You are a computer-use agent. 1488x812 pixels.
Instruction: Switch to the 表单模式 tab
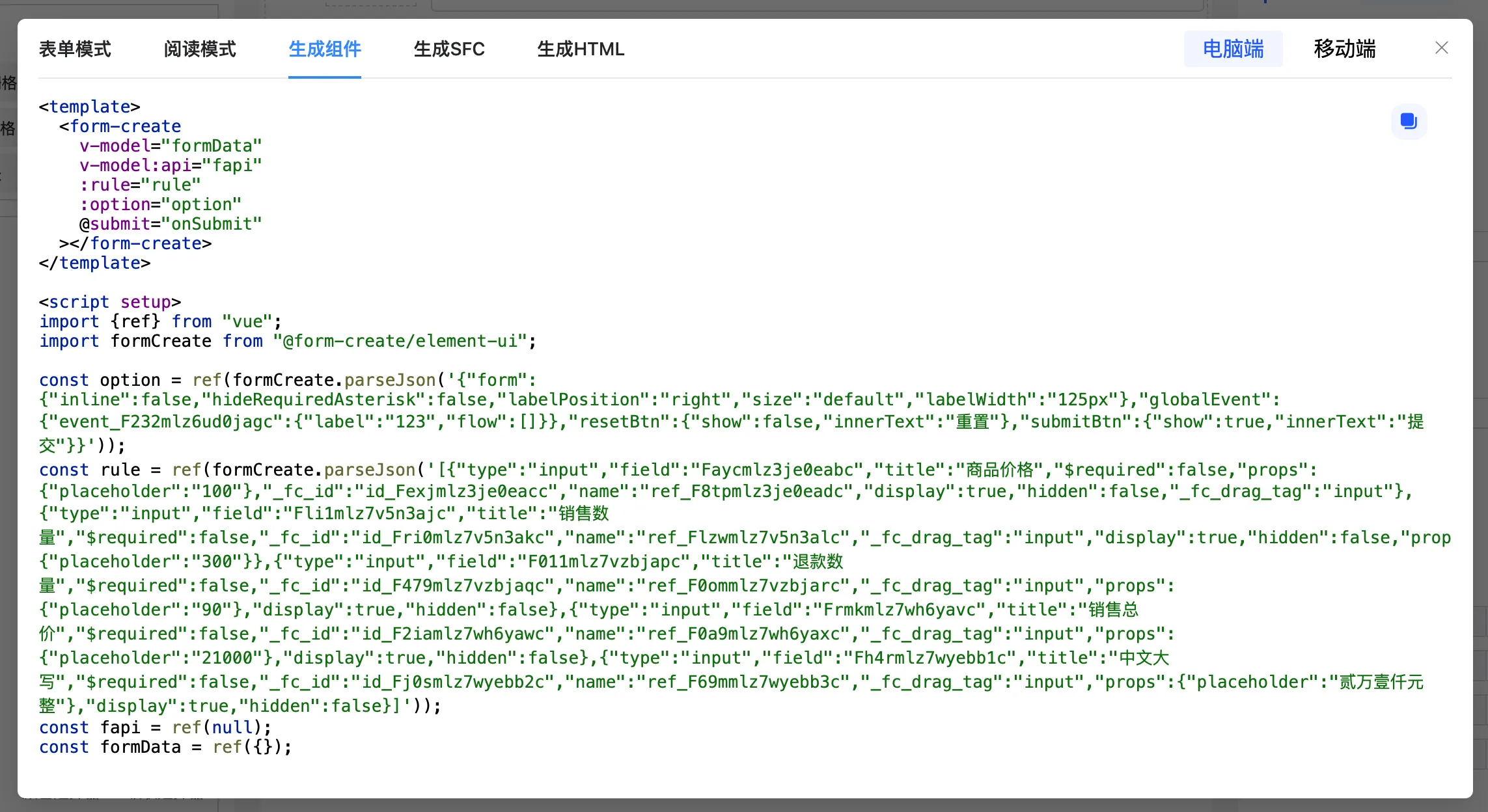75,49
